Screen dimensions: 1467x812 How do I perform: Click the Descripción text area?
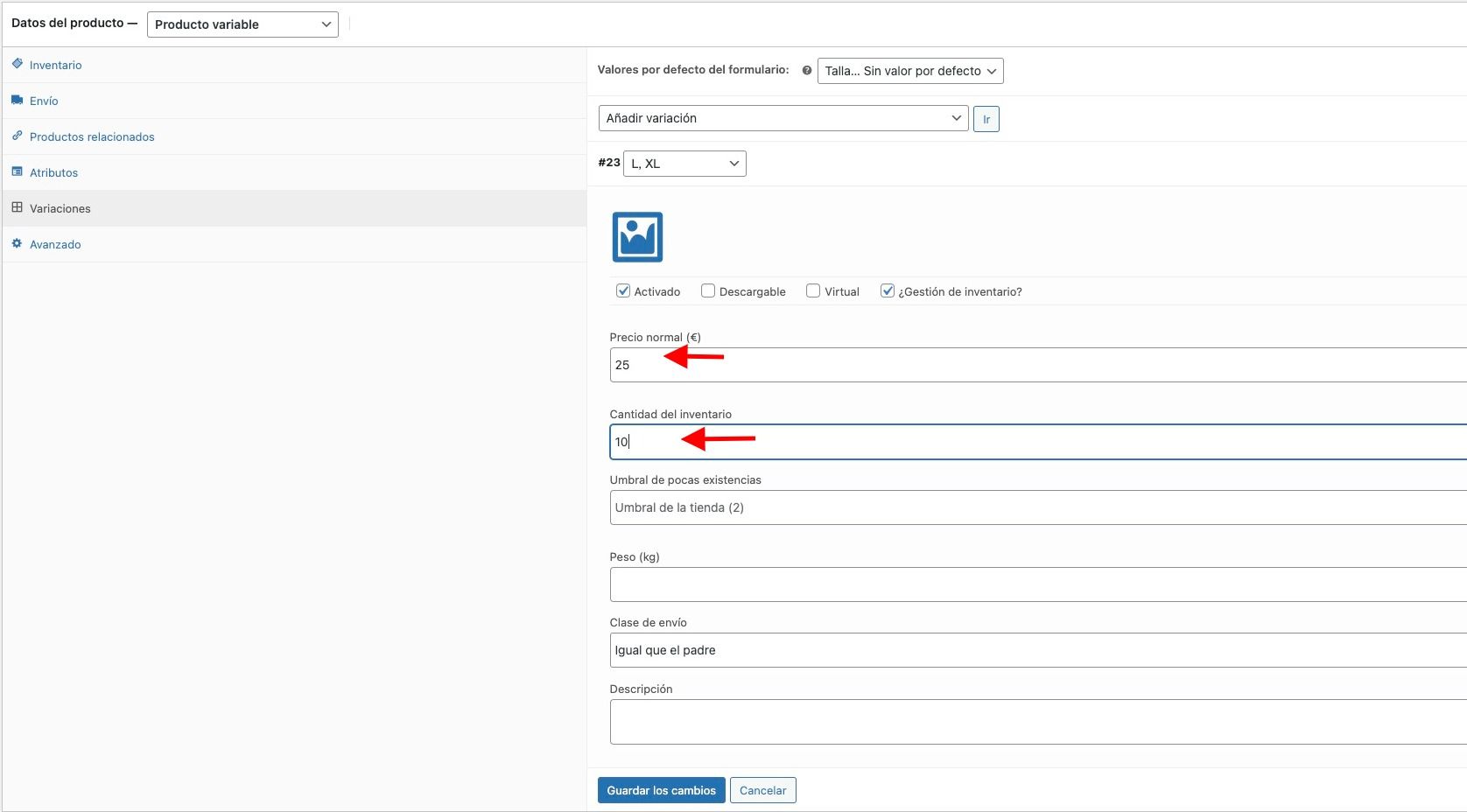pyautogui.click(x=1038, y=722)
